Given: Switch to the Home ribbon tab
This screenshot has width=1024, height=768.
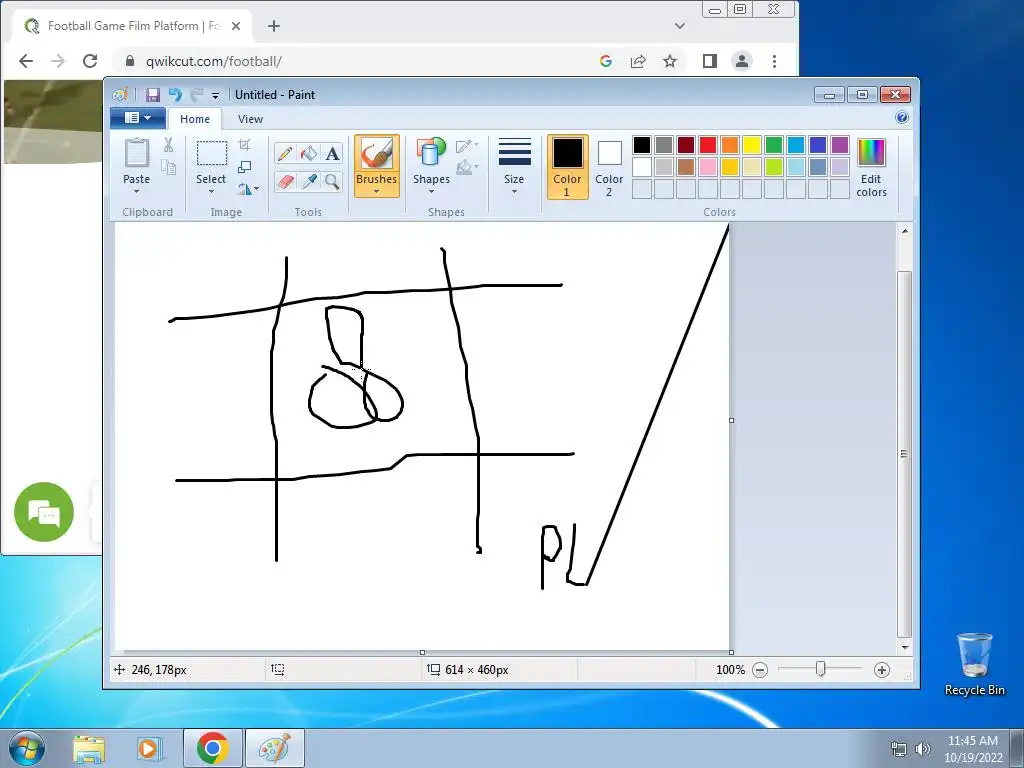Looking at the screenshot, I should tap(195, 119).
